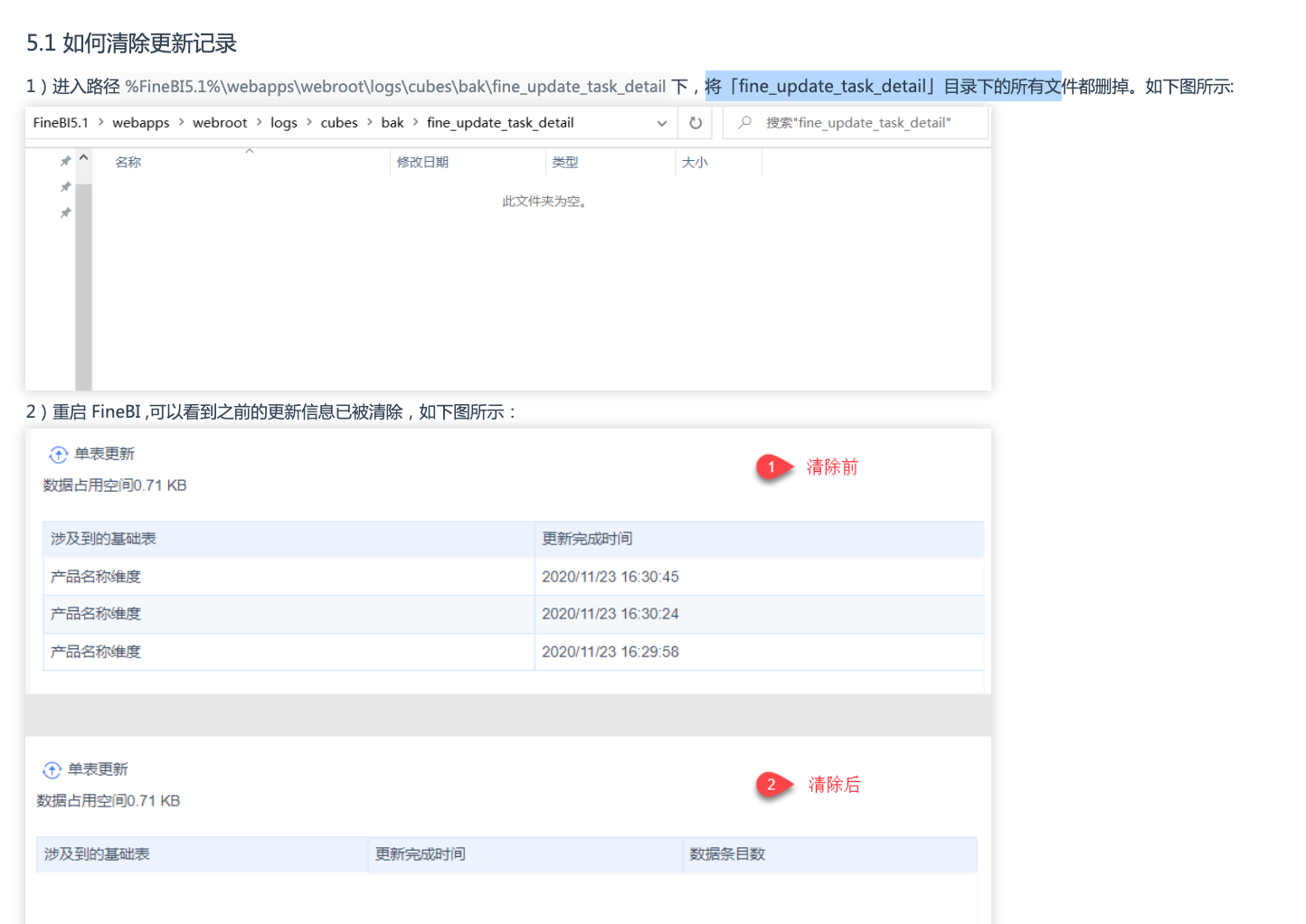Screen dimensions: 1306x924
Task: Sort by the 修改日期 column header
Action: tap(422, 162)
